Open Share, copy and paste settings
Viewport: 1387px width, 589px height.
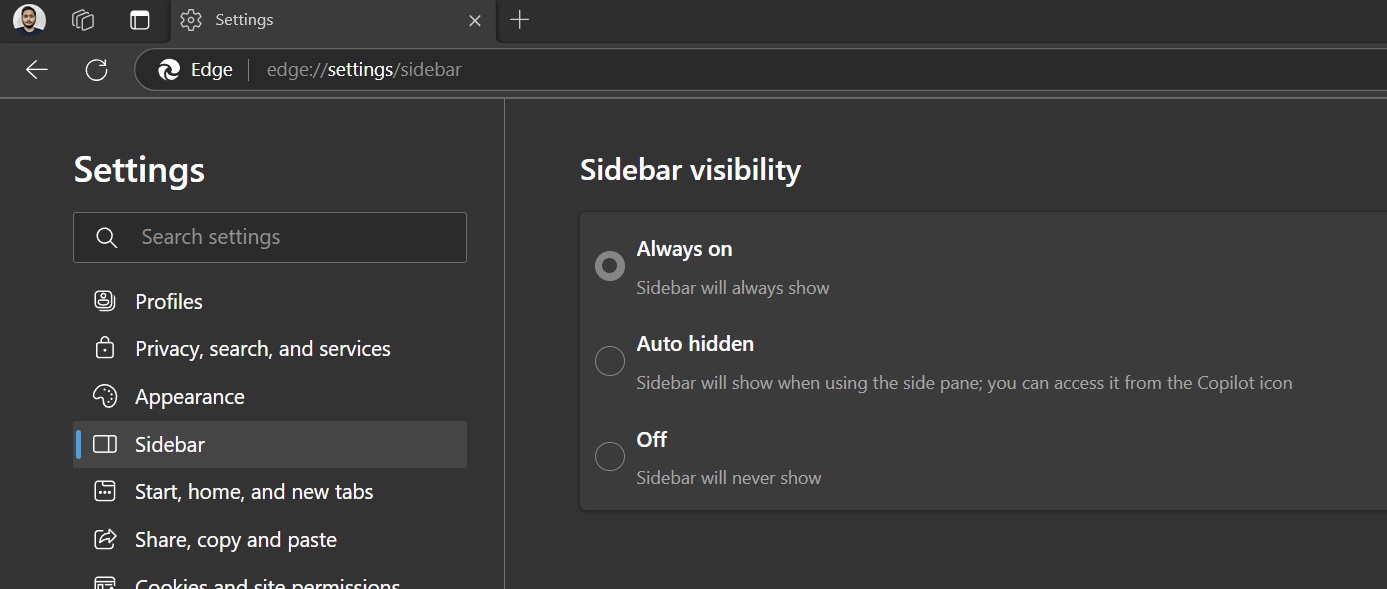pos(235,540)
